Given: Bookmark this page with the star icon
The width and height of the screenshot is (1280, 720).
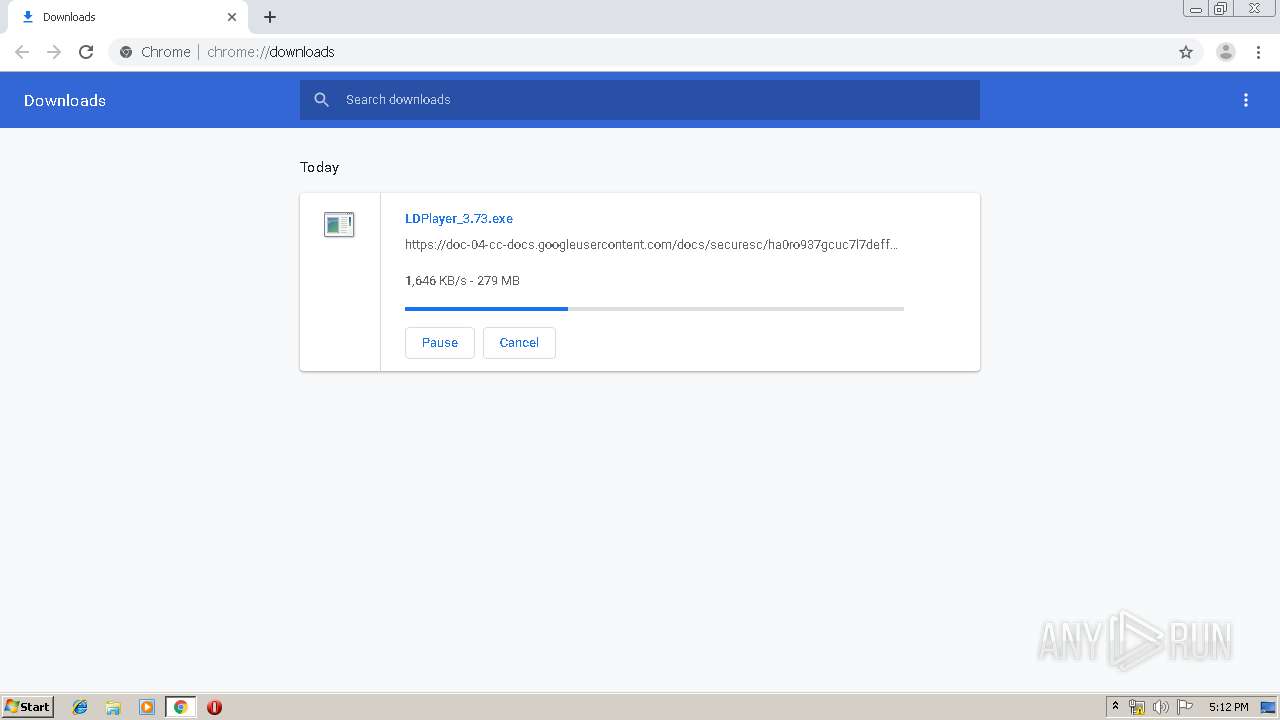Looking at the screenshot, I should coord(1186,52).
